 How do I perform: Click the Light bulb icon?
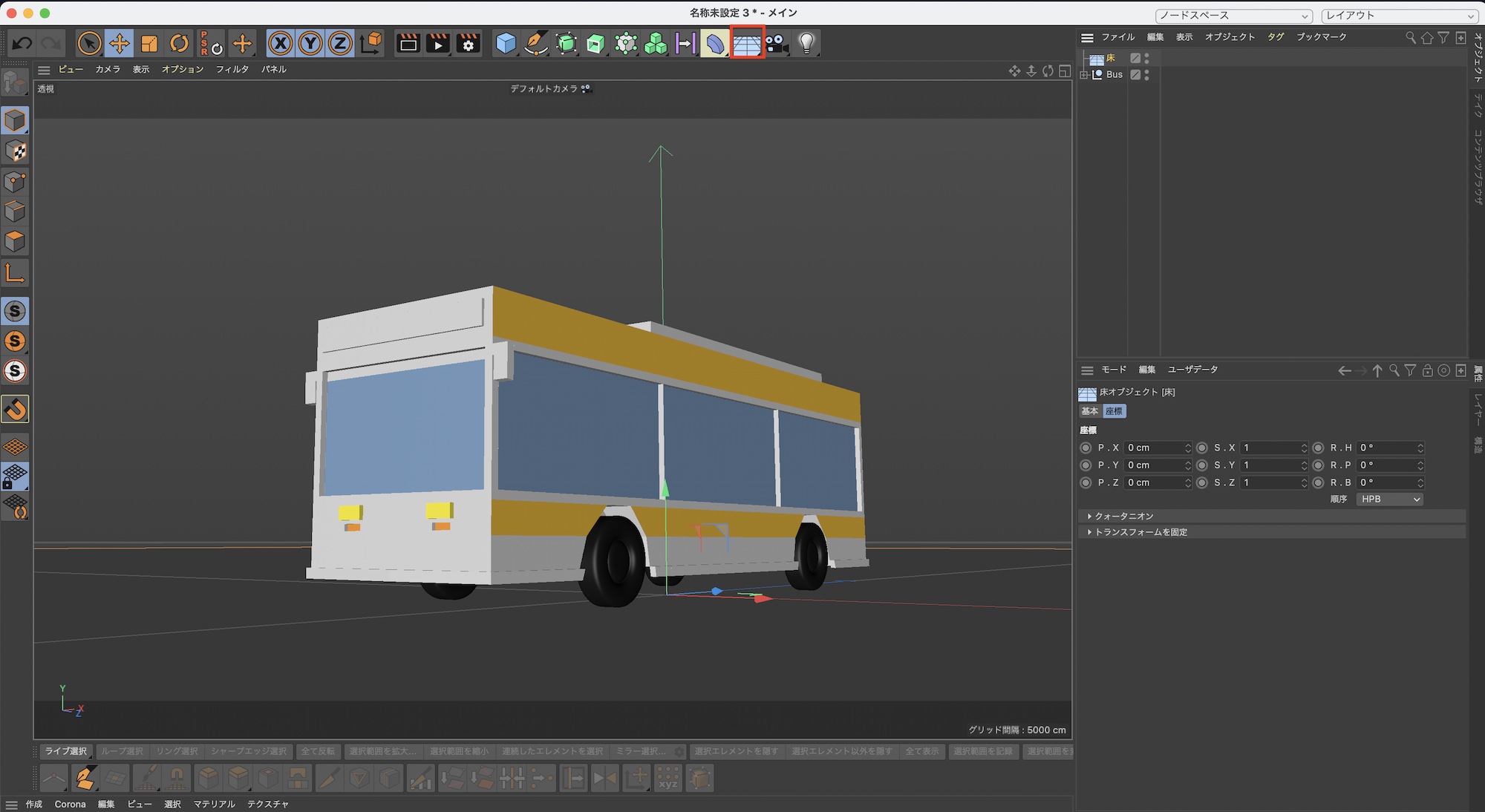pyautogui.click(x=806, y=44)
